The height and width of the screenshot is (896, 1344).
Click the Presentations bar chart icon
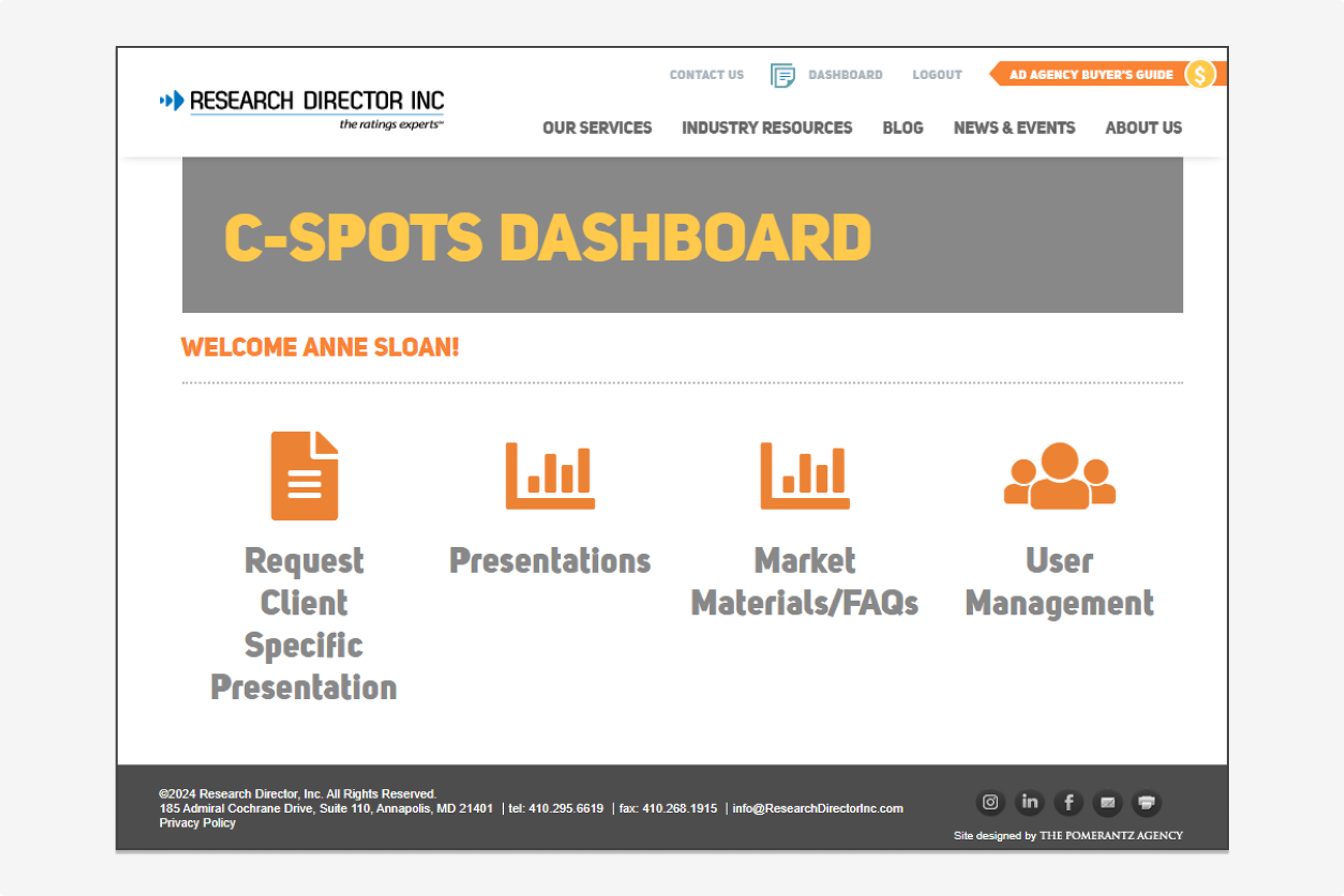[550, 476]
